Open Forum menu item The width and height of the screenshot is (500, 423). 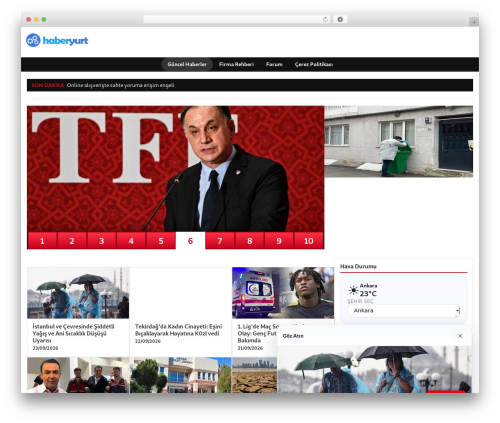click(x=274, y=64)
